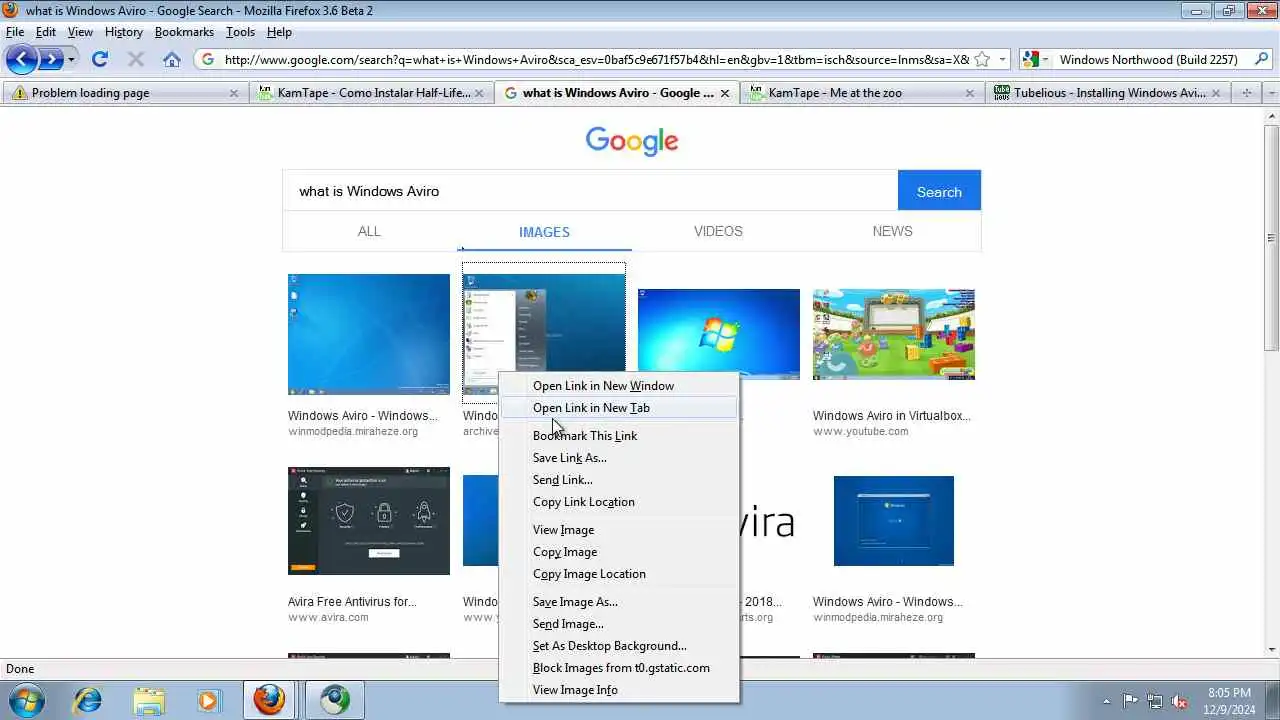Open the Bookmarks menu

click(x=184, y=32)
